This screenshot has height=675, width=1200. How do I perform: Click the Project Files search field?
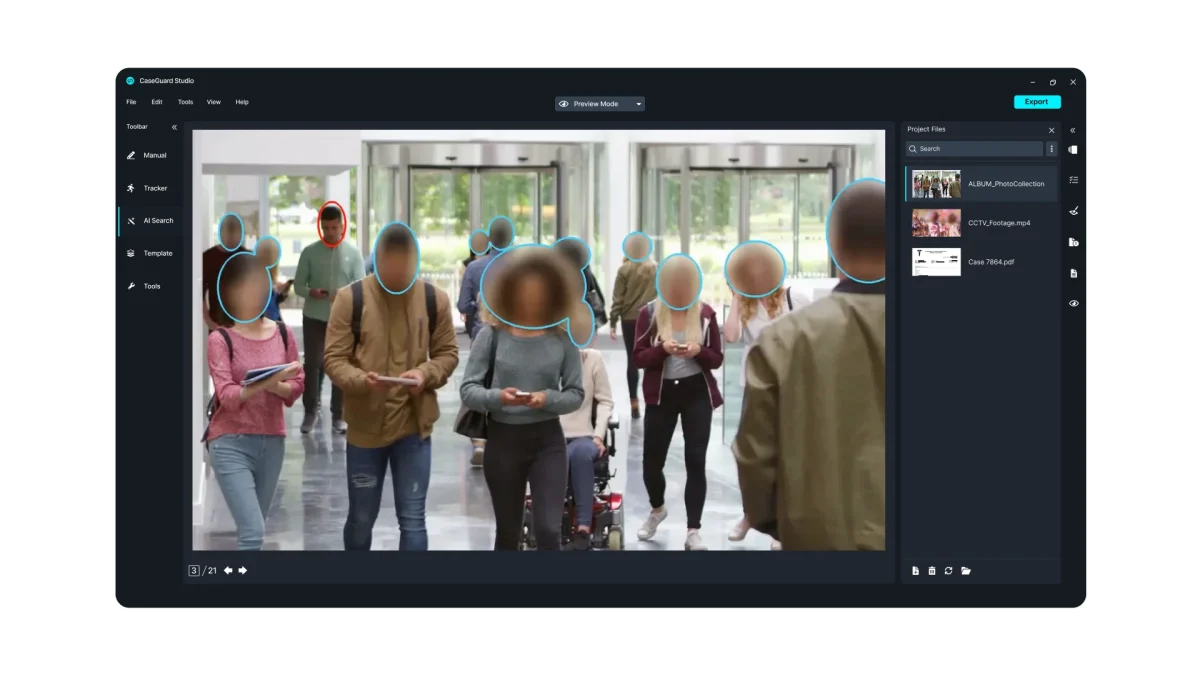975,149
